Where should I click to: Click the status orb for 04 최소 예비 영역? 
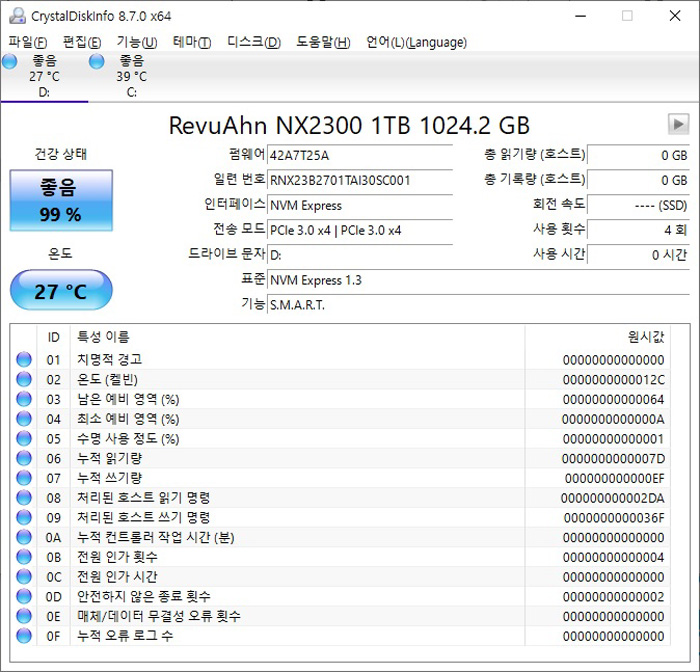click(x=24, y=419)
